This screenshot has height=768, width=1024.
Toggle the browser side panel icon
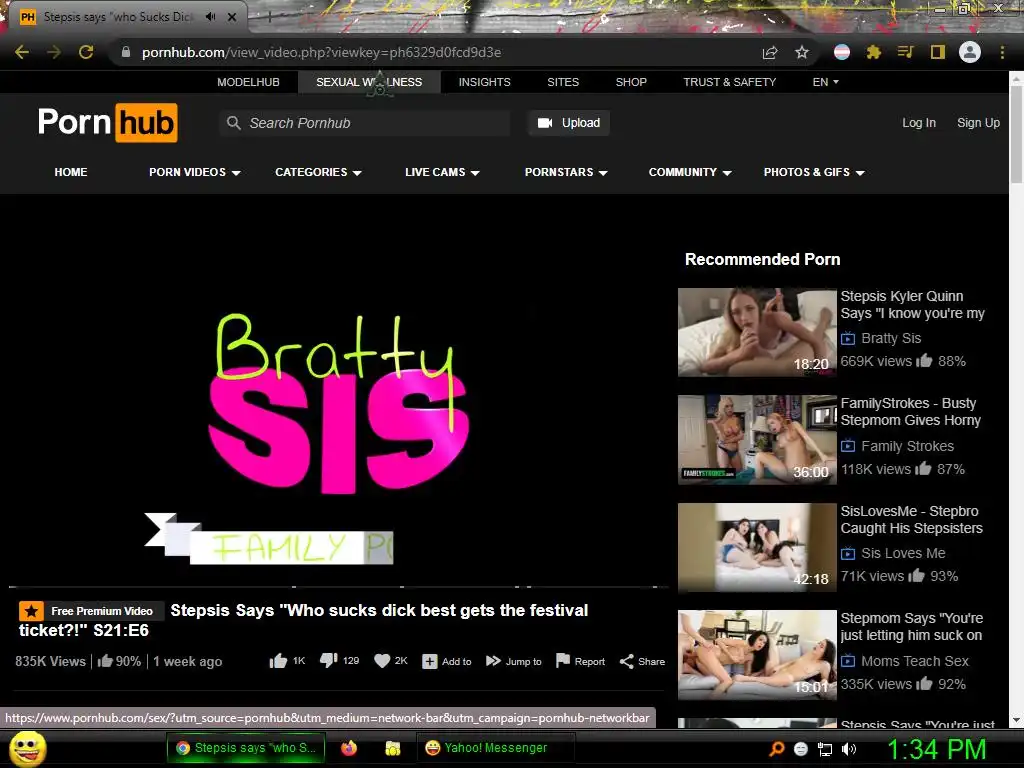[938, 52]
